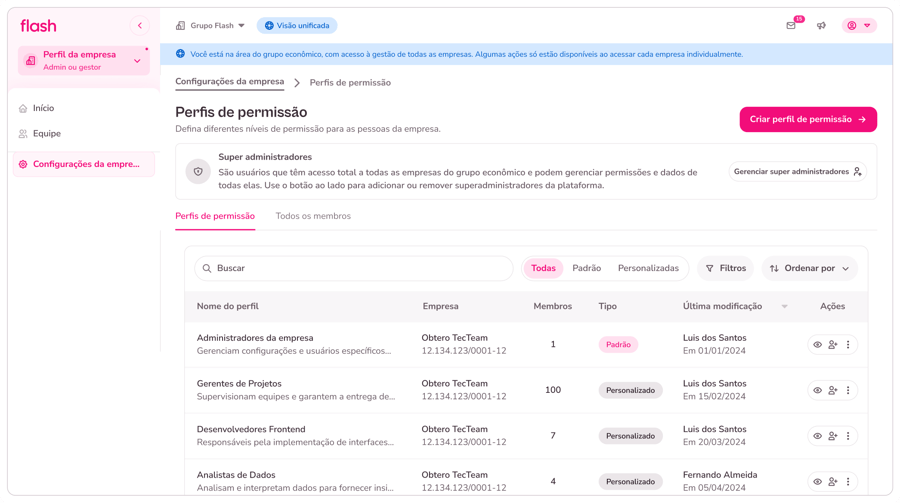View Analistas de Dados profile eye icon
900x503 pixels.
click(x=817, y=482)
